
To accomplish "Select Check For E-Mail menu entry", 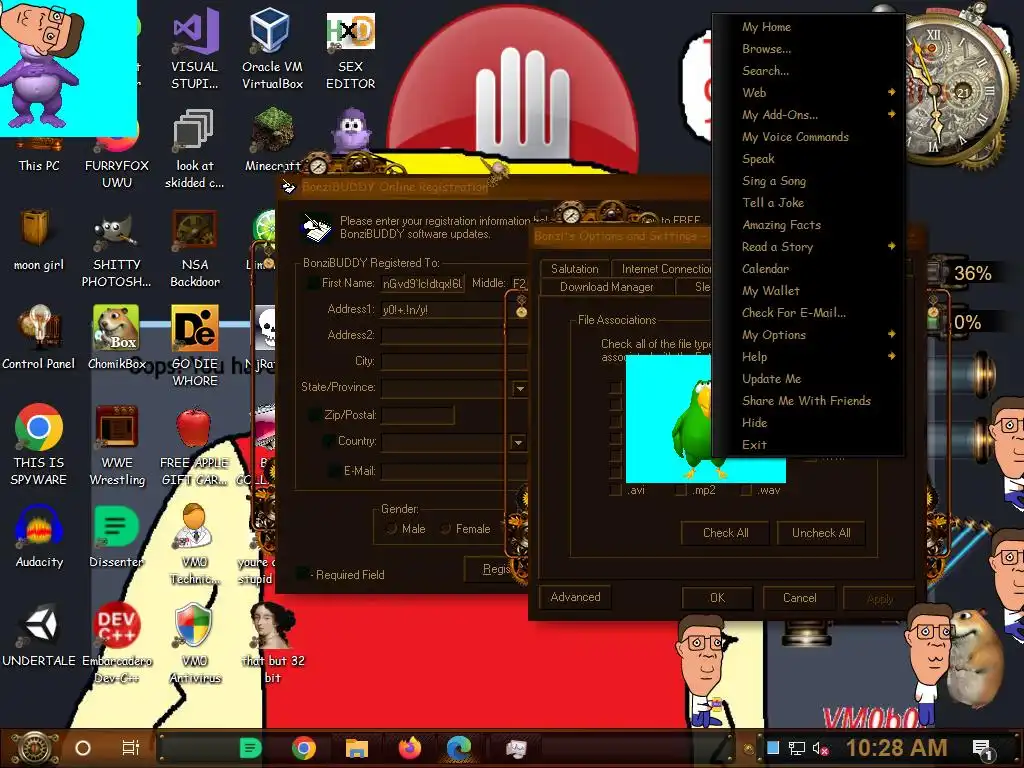I will tap(793, 313).
